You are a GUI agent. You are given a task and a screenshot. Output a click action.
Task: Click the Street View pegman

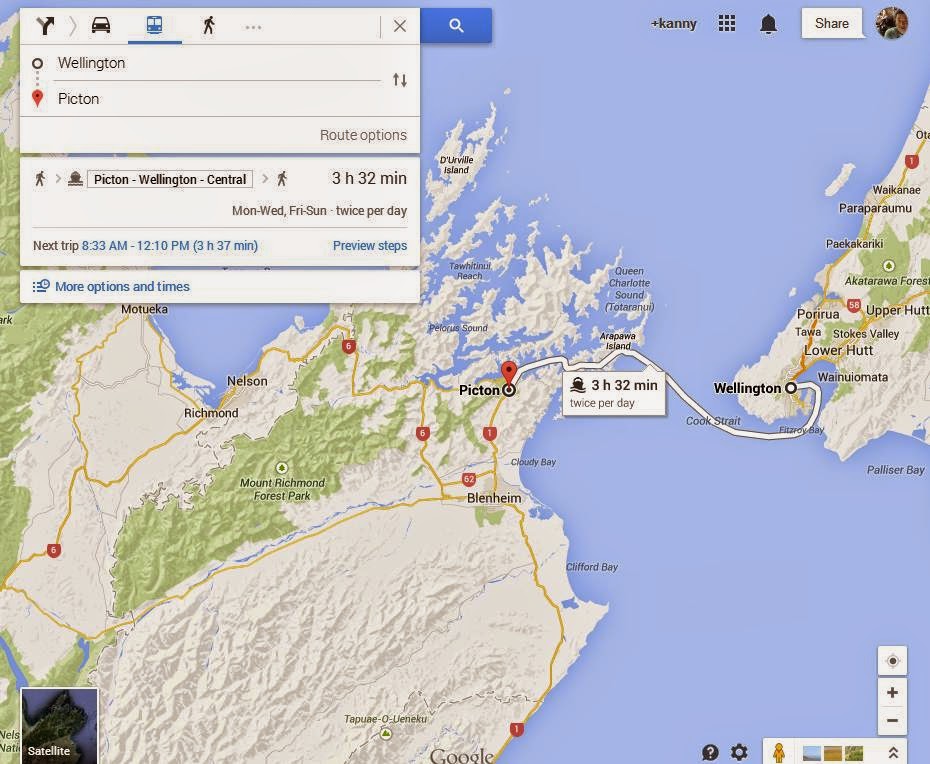(779, 752)
